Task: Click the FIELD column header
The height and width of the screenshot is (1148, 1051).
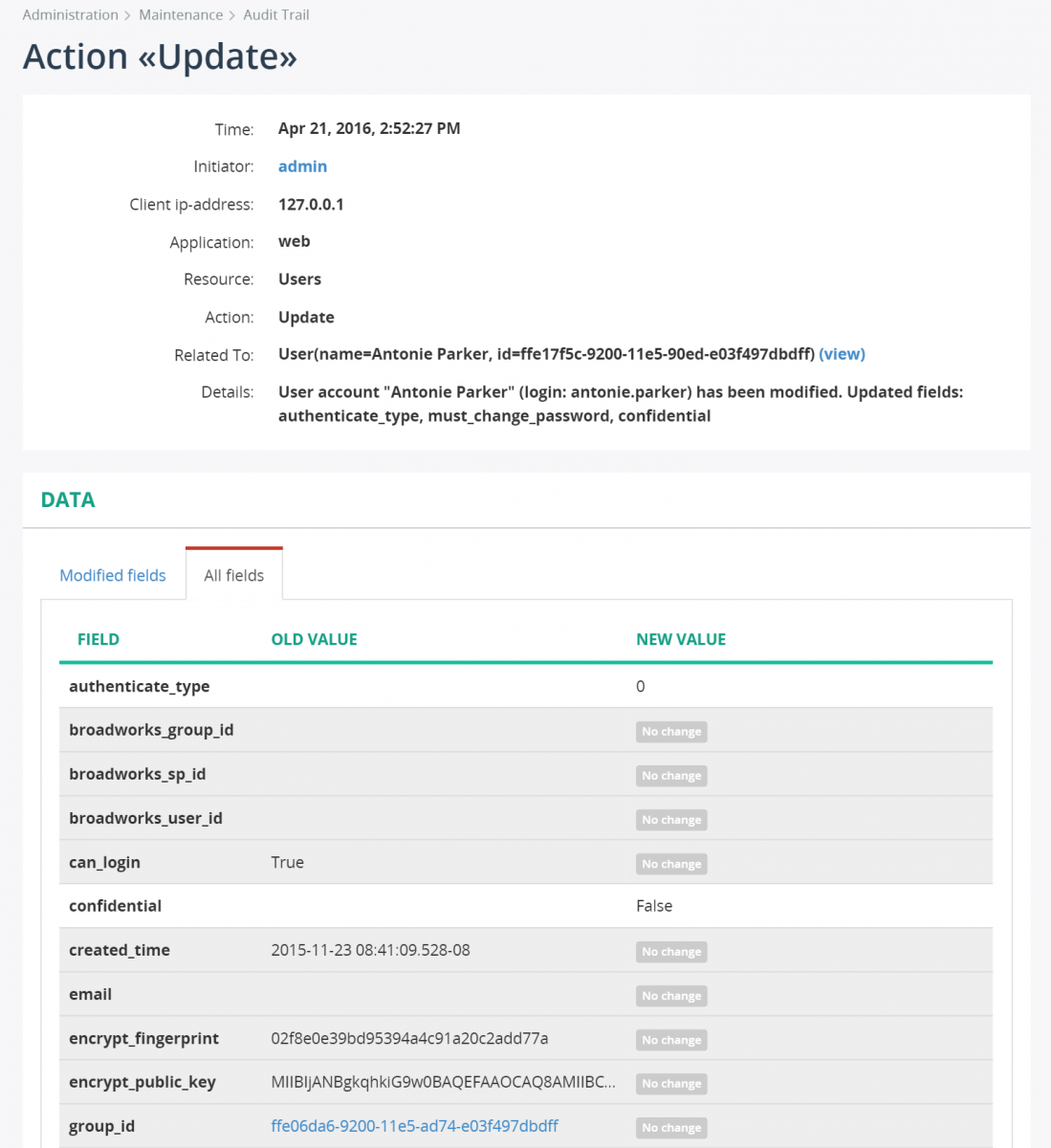Action: coord(99,639)
